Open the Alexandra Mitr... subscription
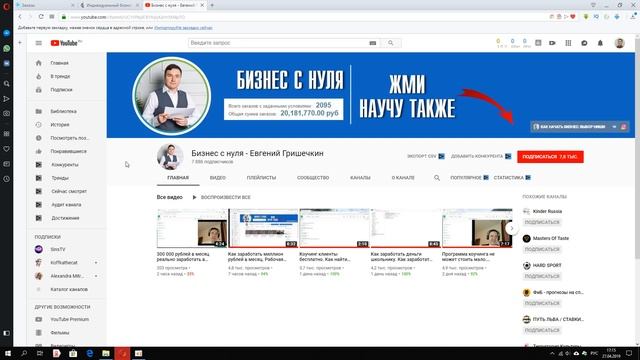 point(67,276)
